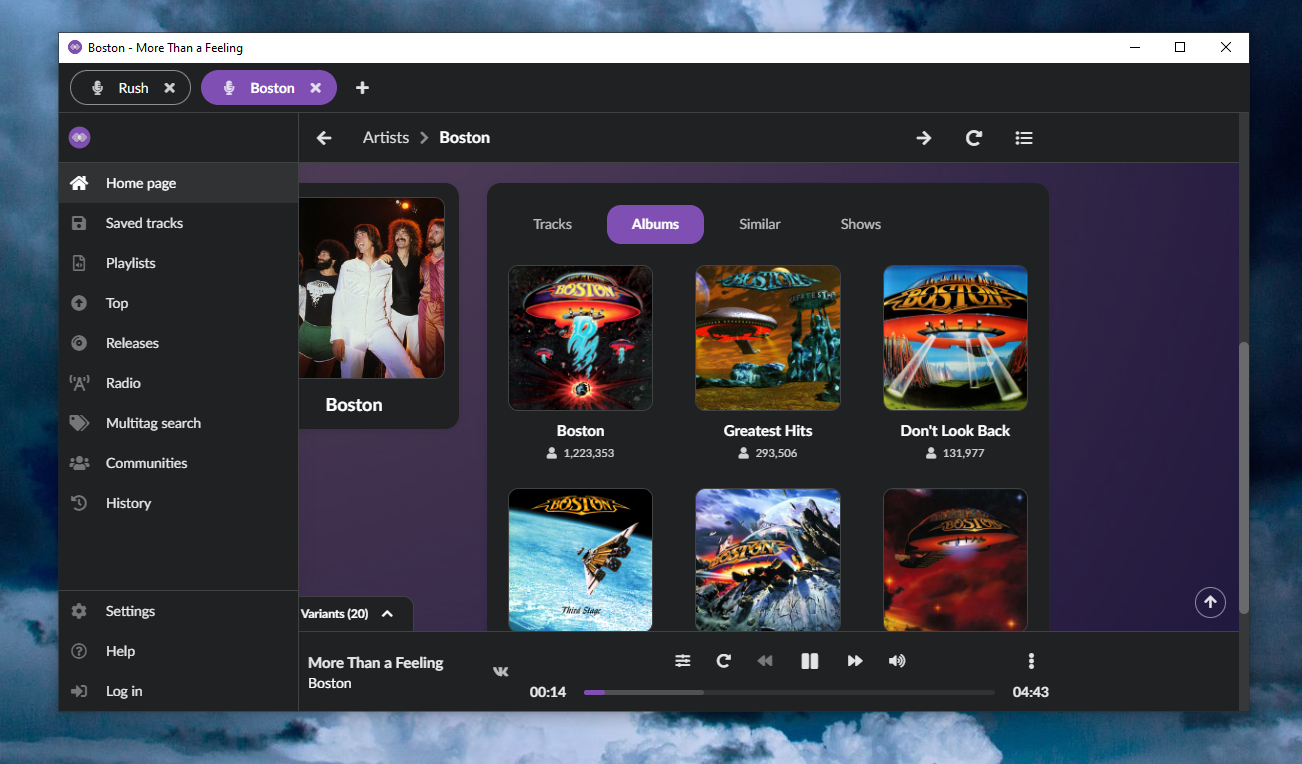Click the Boston band photo
The width and height of the screenshot is (1302, 764).
click(x=371, y=288)
